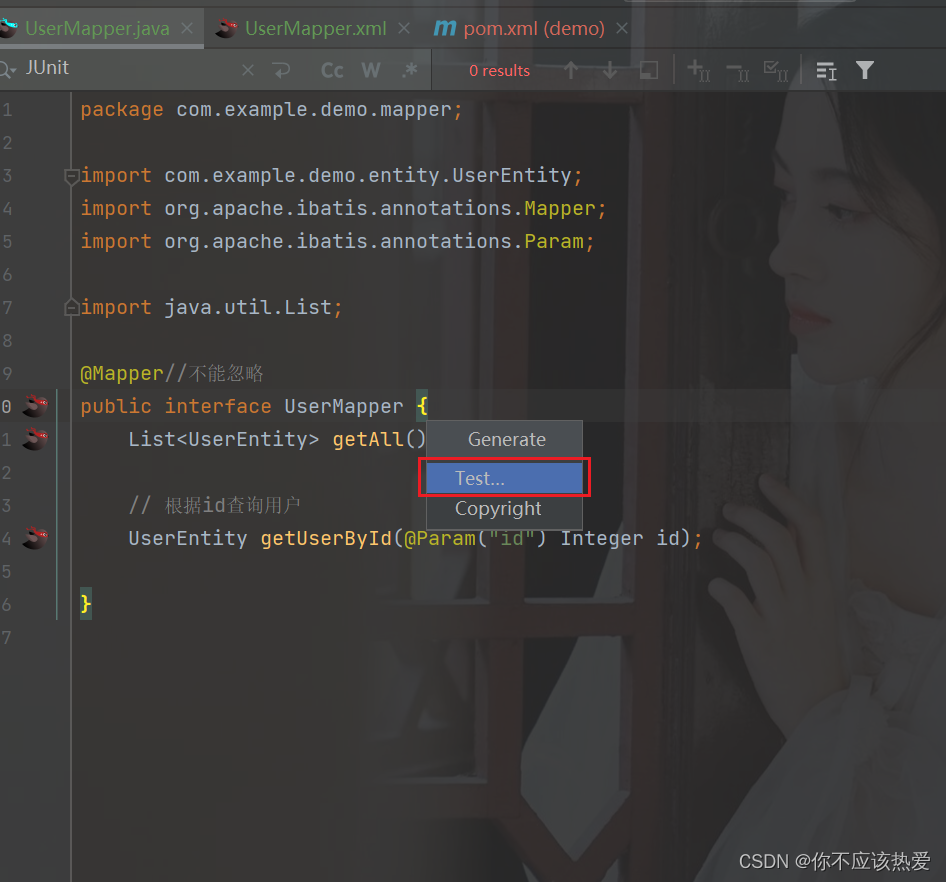Open find results in separate preview window
The height and width of the screenshot is (882, 946).
click(649, 70)
